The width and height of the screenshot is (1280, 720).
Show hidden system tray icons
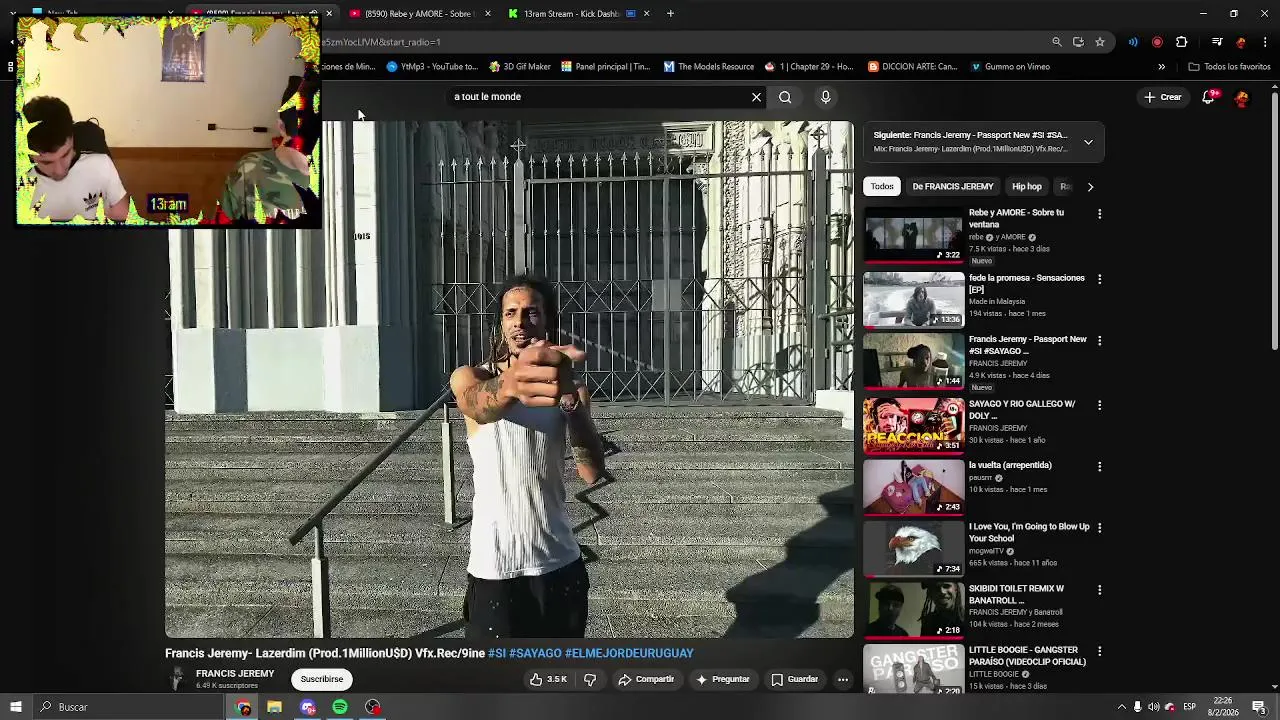[1121, 707]
